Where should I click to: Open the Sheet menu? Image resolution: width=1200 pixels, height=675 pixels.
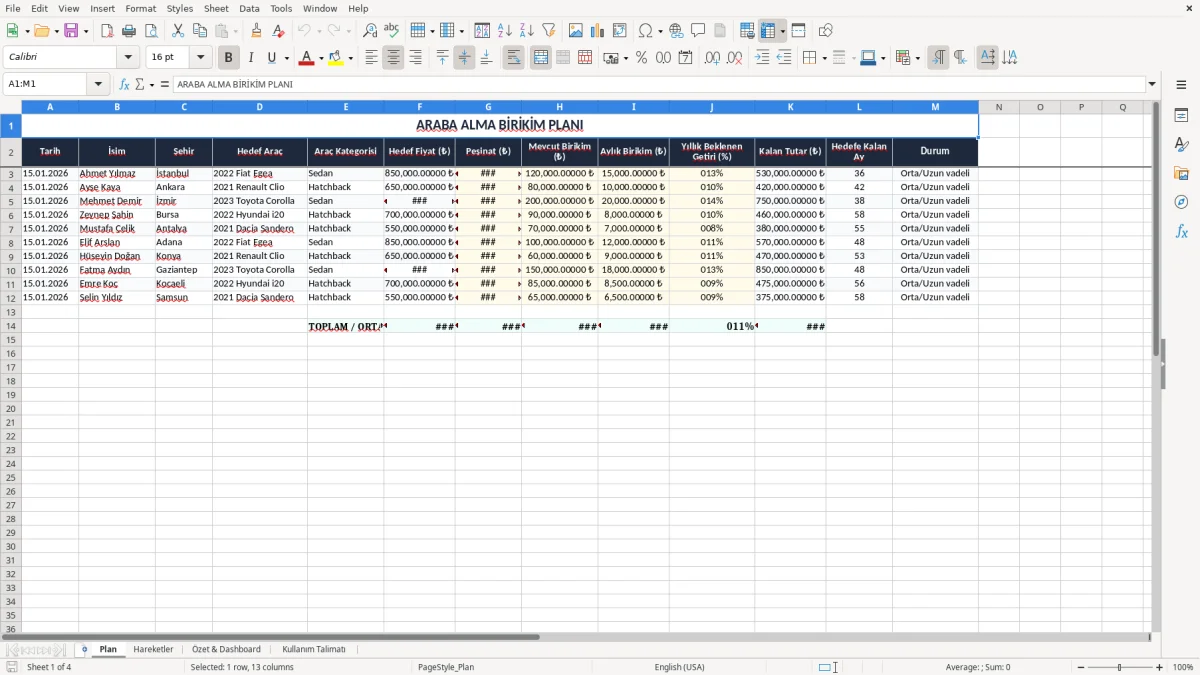click(216, 8)
